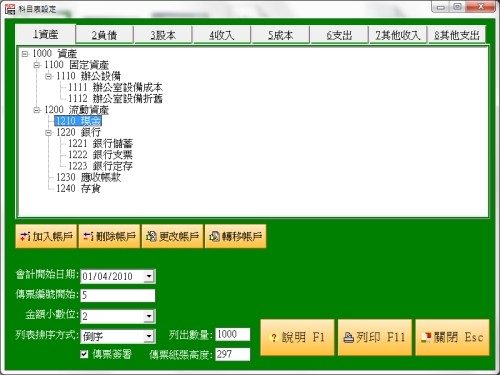The image size is (500, 375).
Task: Switch to the 2負債 tab
Action: pos(104,35)
